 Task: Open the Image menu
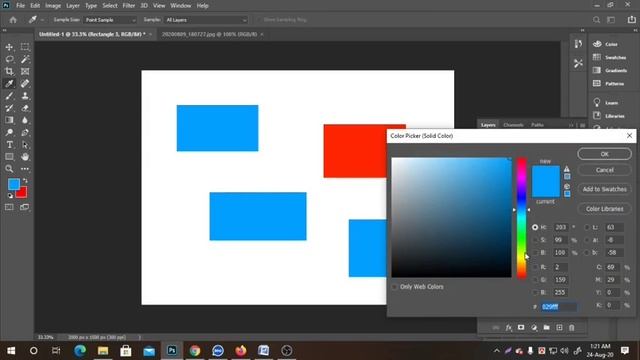(x=53, y=6)
